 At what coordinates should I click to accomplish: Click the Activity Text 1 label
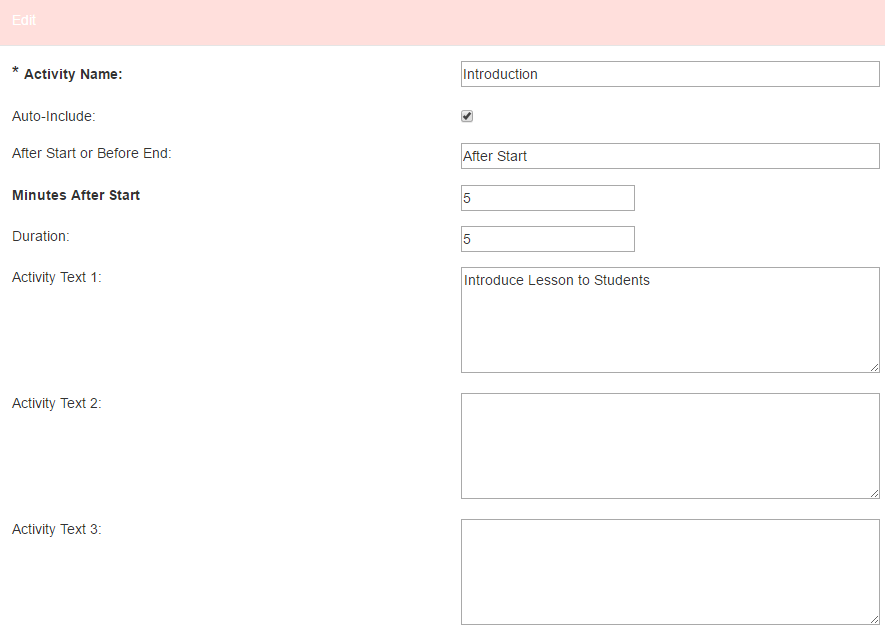click(x=57, y=277)
